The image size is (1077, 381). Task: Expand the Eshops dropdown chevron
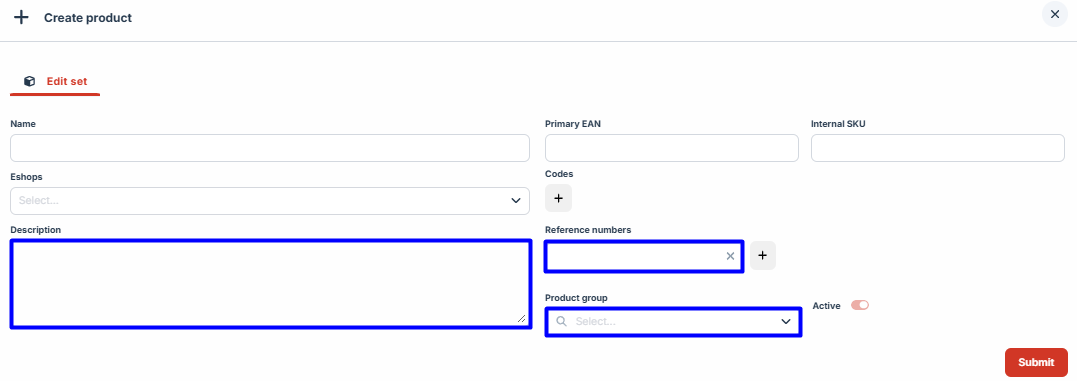coord(516,200)
